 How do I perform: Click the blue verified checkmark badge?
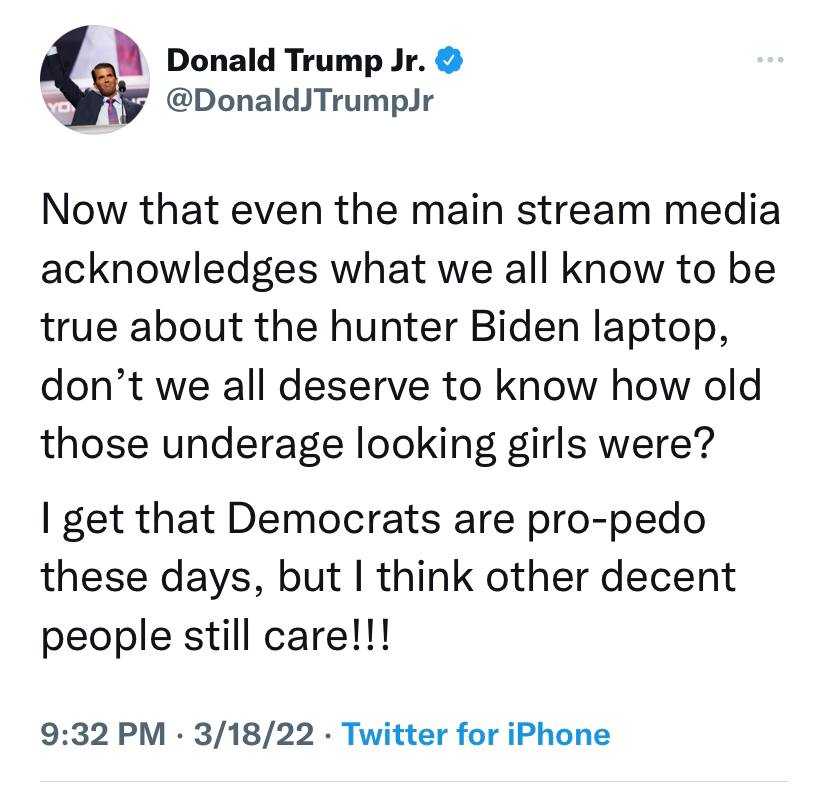coord(449,60)
